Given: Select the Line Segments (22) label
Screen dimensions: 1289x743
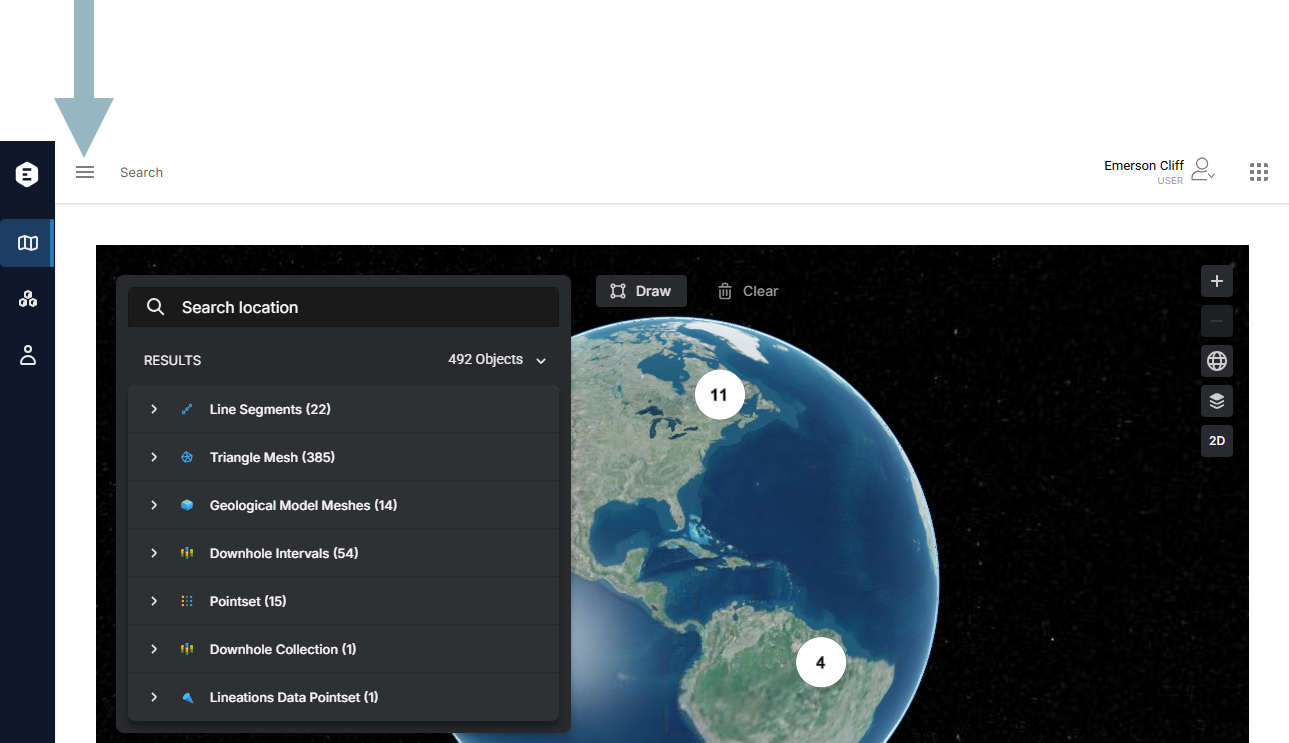Looking at the screenshot, I should (270, 409).
